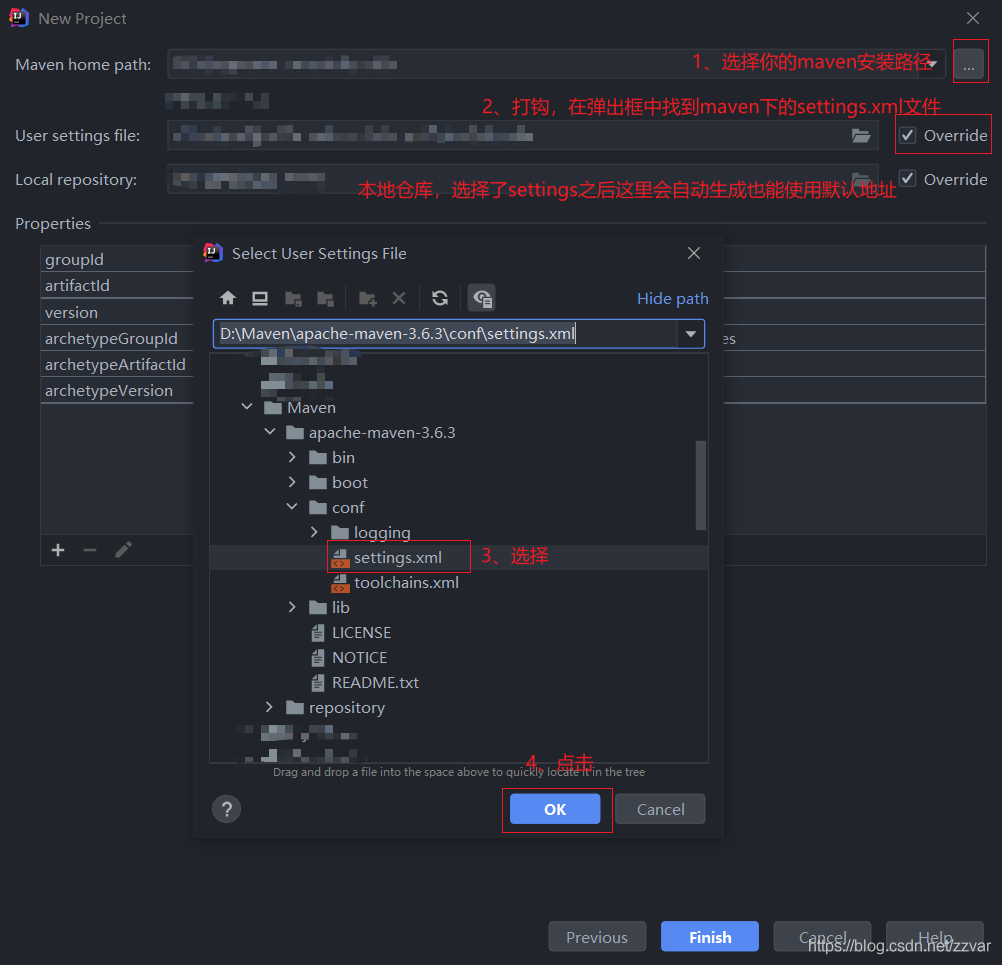Add a new property with plus icon
The height and width of the screenshot is (965, 1002).
click(58, 550)
